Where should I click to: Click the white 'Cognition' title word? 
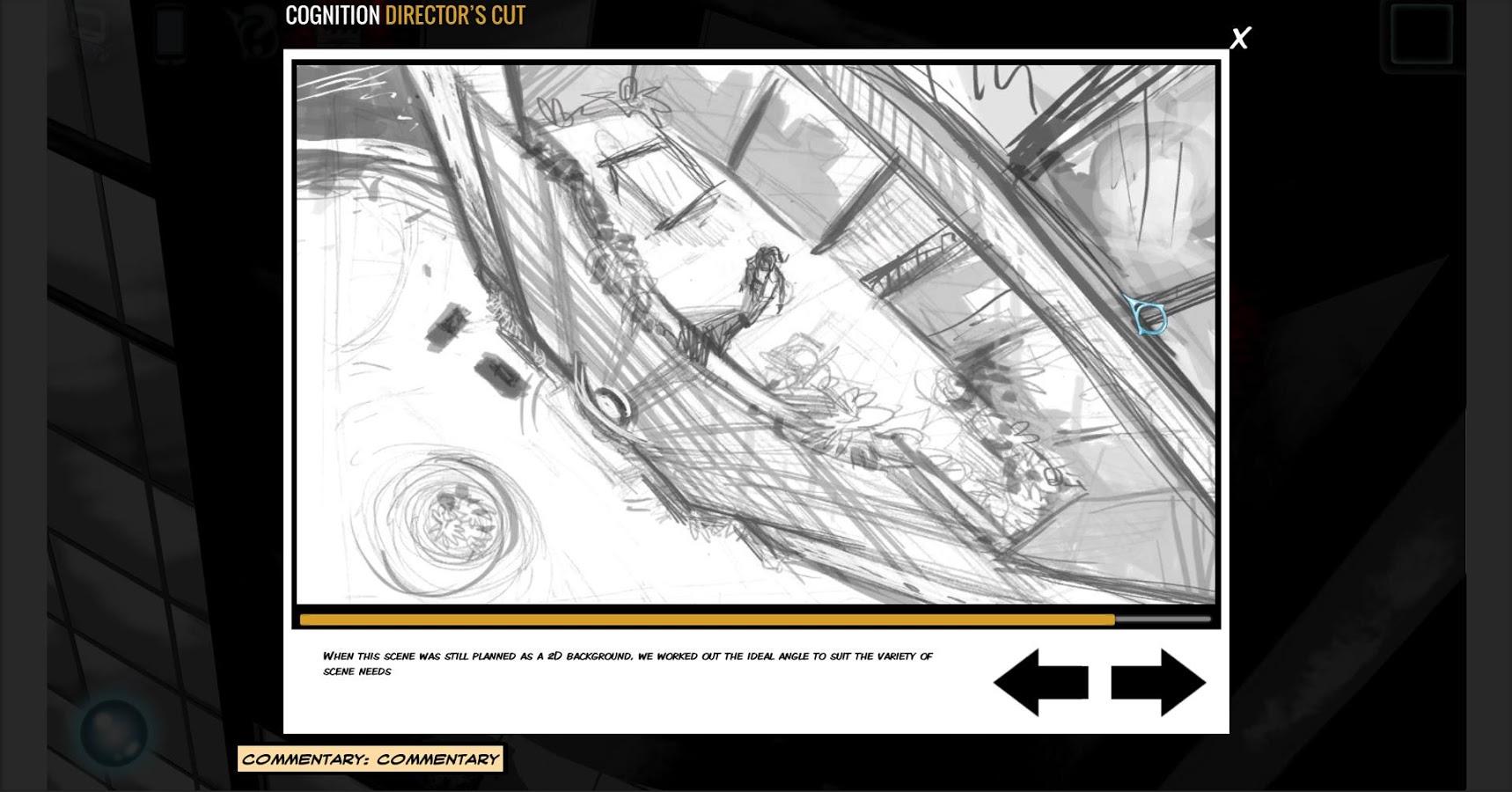coord(333,15)
